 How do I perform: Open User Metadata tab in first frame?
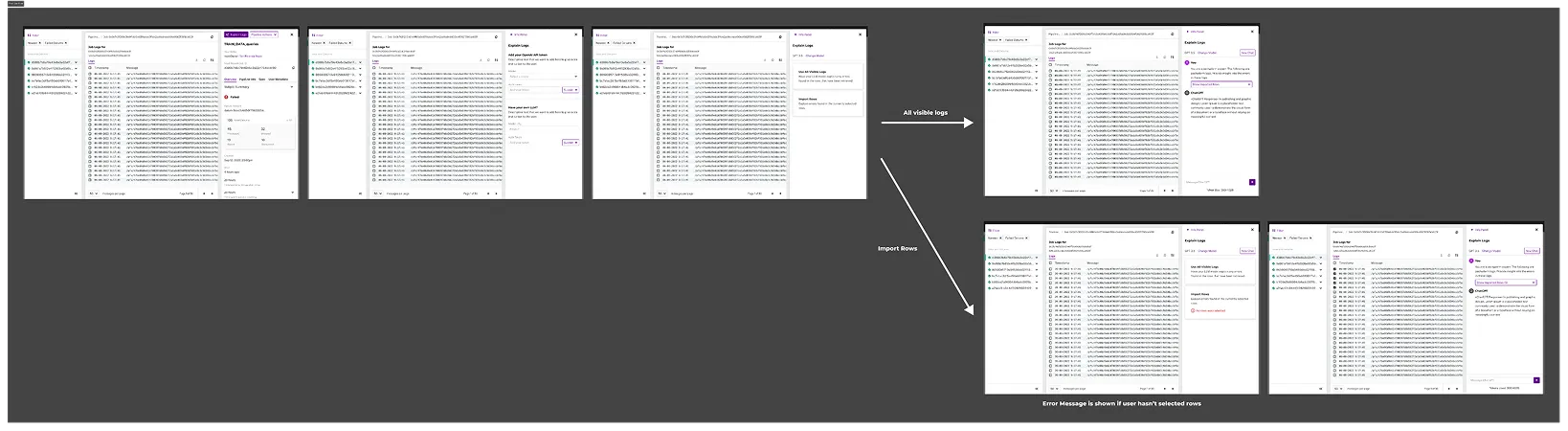[278, 79]
